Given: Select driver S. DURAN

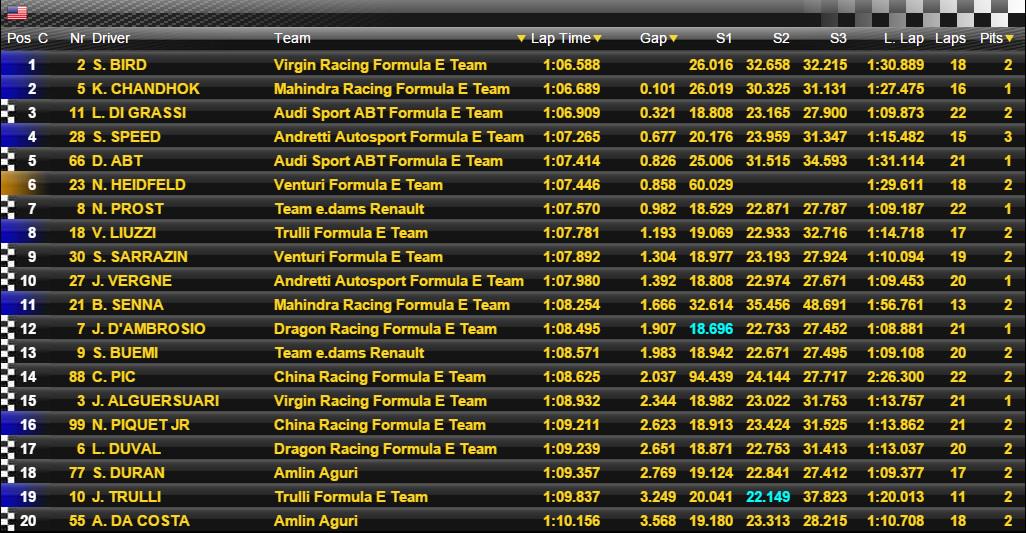Looking at the screenshot, I should point(128,472).
